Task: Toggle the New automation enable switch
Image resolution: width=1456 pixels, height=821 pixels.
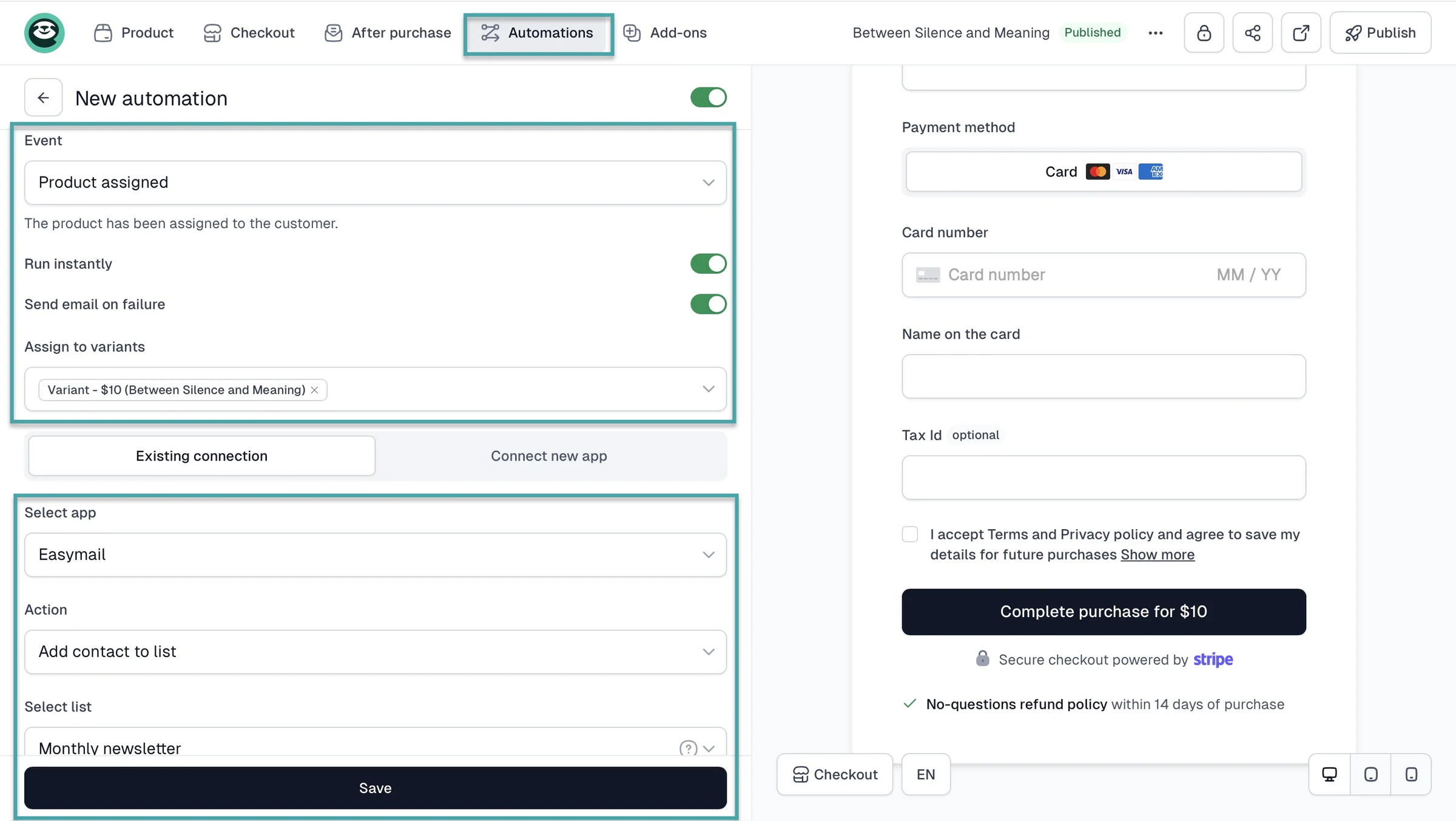Action: 708,98
